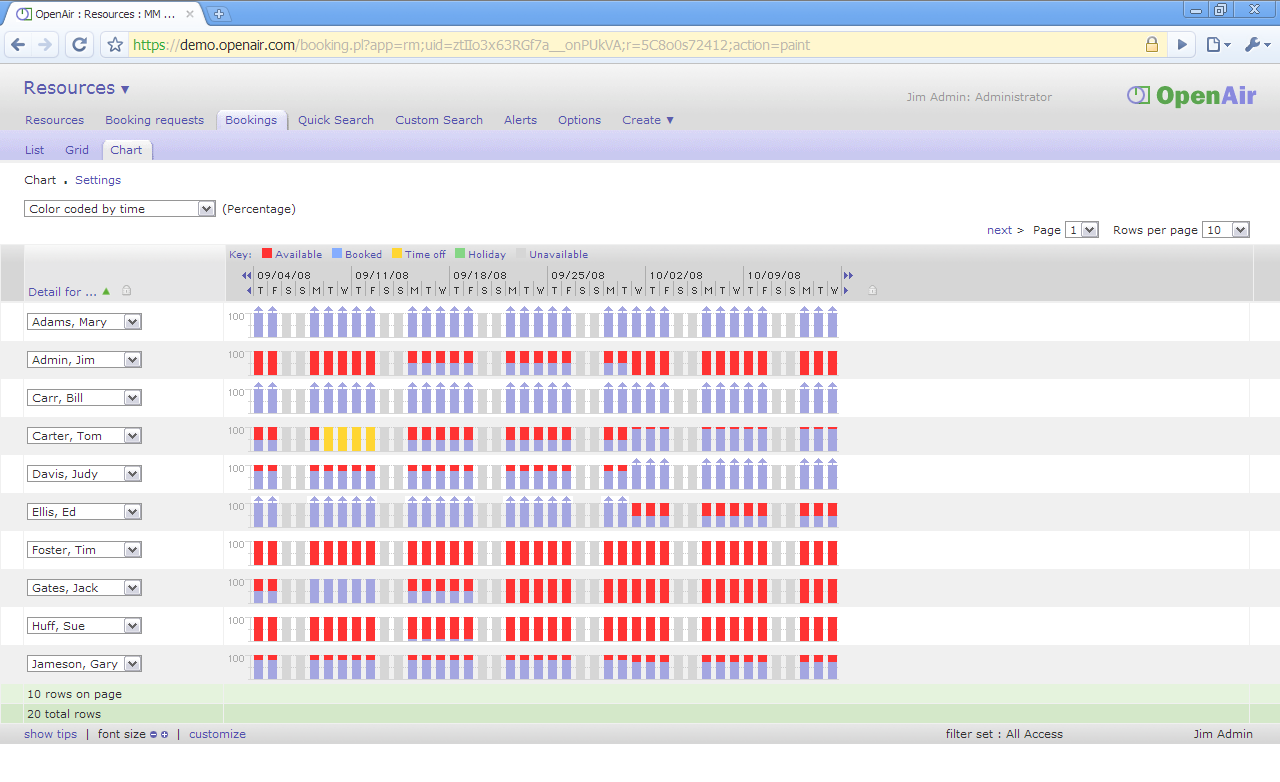The height and width of the screenshot is (782, 1280).
Task: Click the reload page icon in browser
Action: (79, 44)
